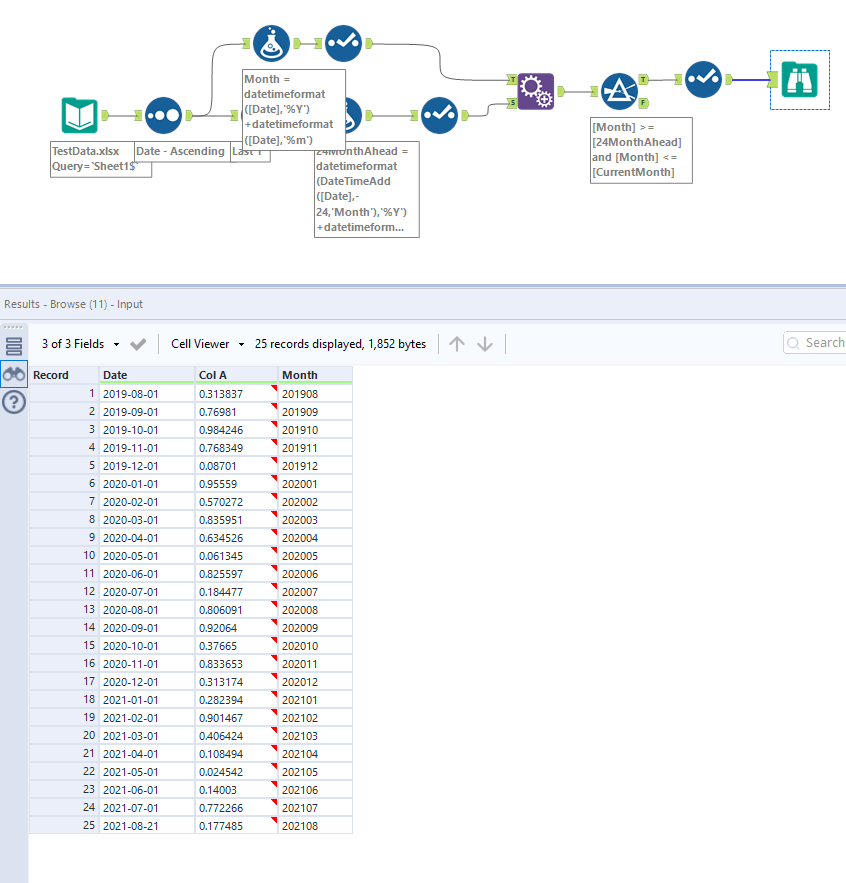This screenshot has height=883, width=846.
Task: Select record number 12 row header
Action: pos(64,592)
